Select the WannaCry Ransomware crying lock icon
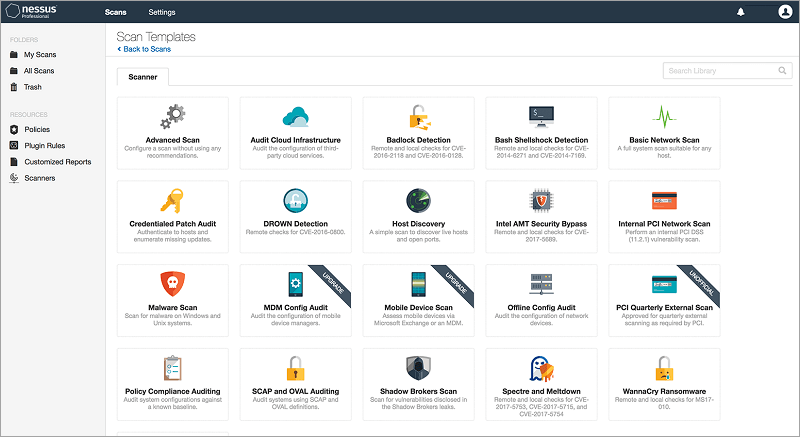800x437 pixels. pyautogui.click(x=664, y=368)
